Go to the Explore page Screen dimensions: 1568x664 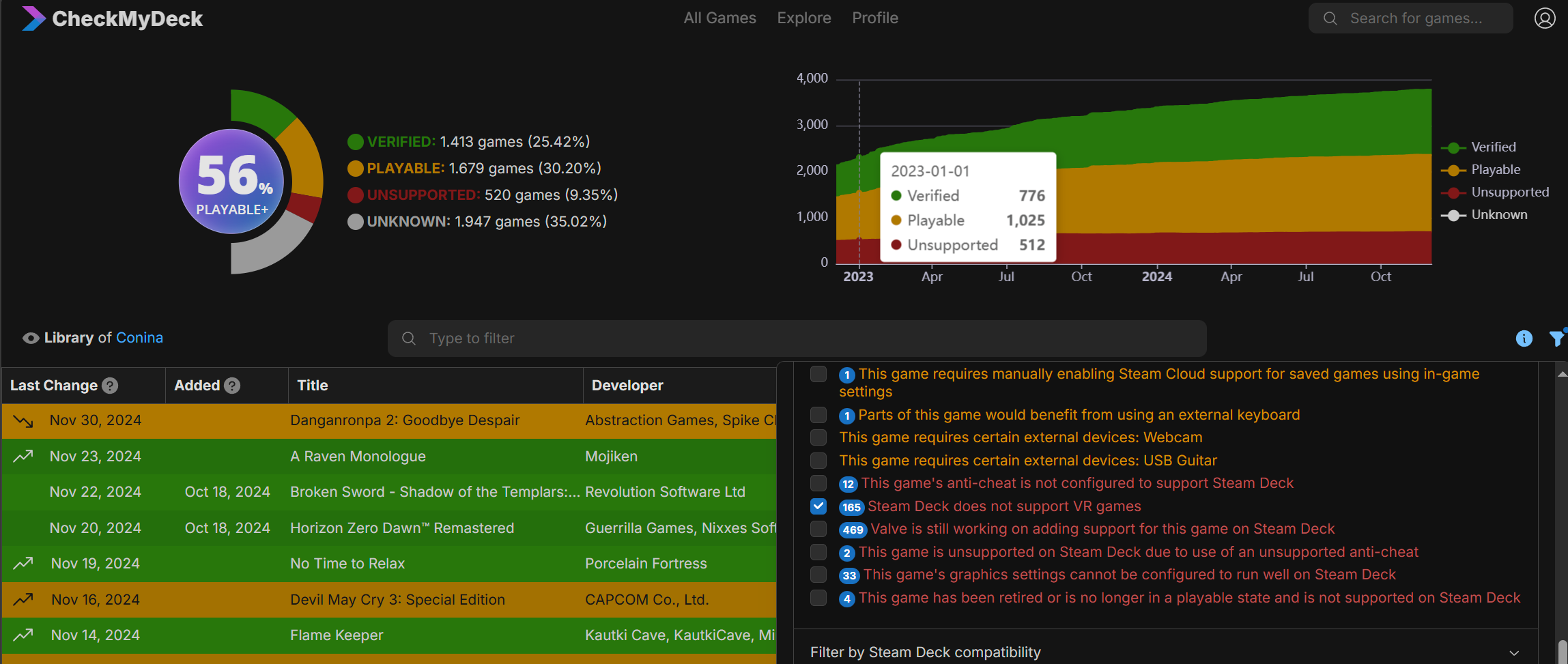tap(804, 18)
